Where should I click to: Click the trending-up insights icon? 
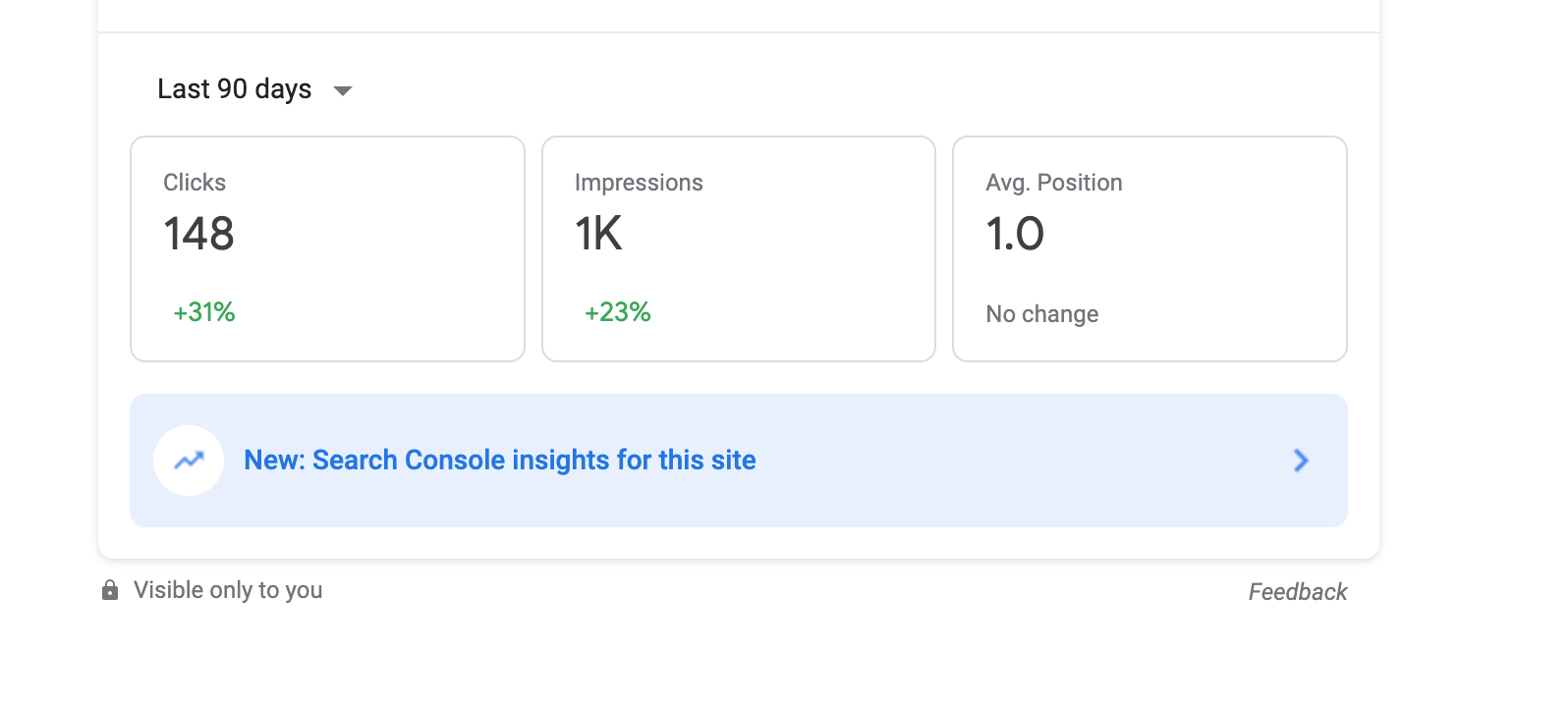pos(189,461)
